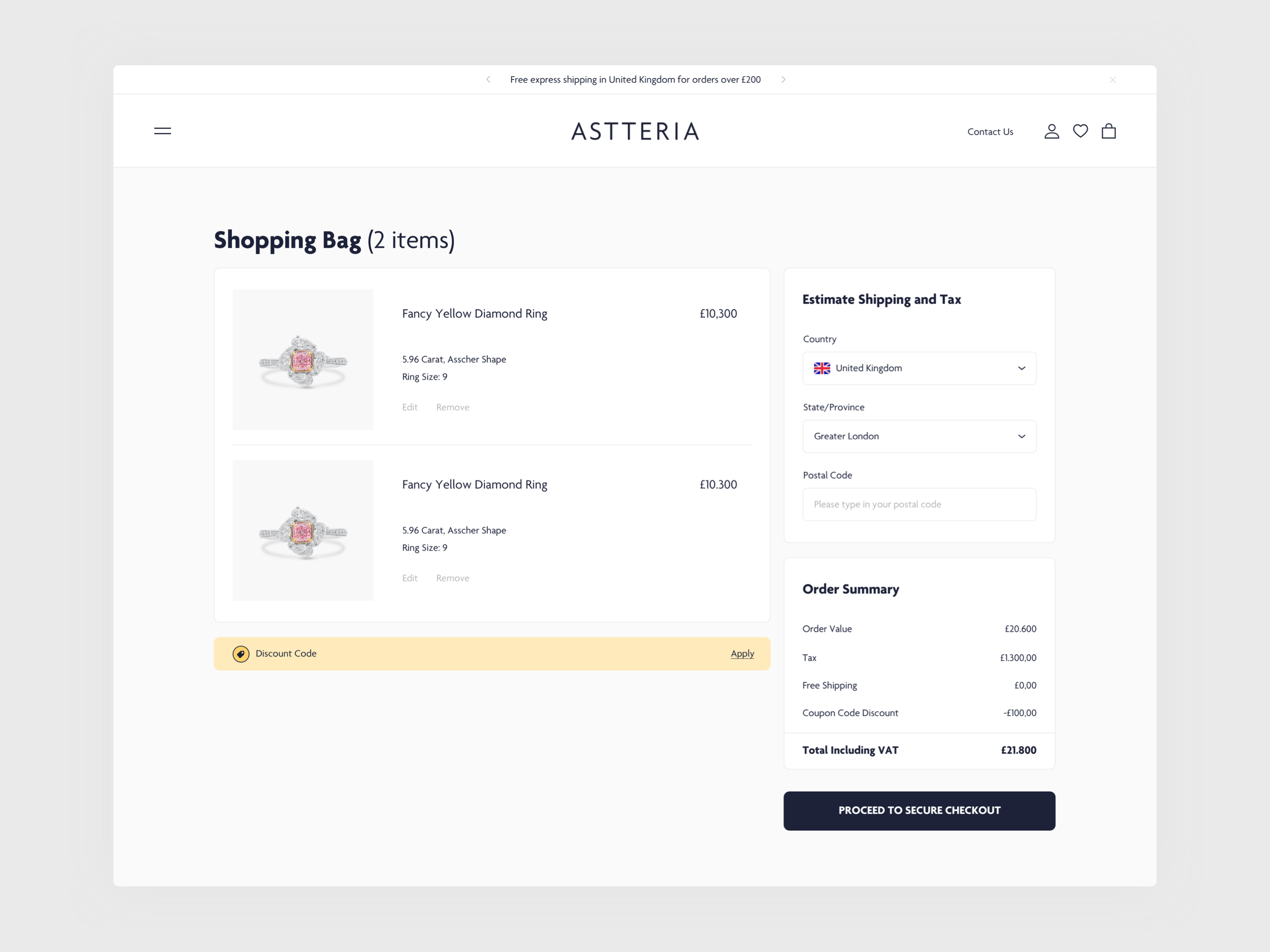Open your account profile
This screenshot has width=1270, height=952.
click(1052, 131)
